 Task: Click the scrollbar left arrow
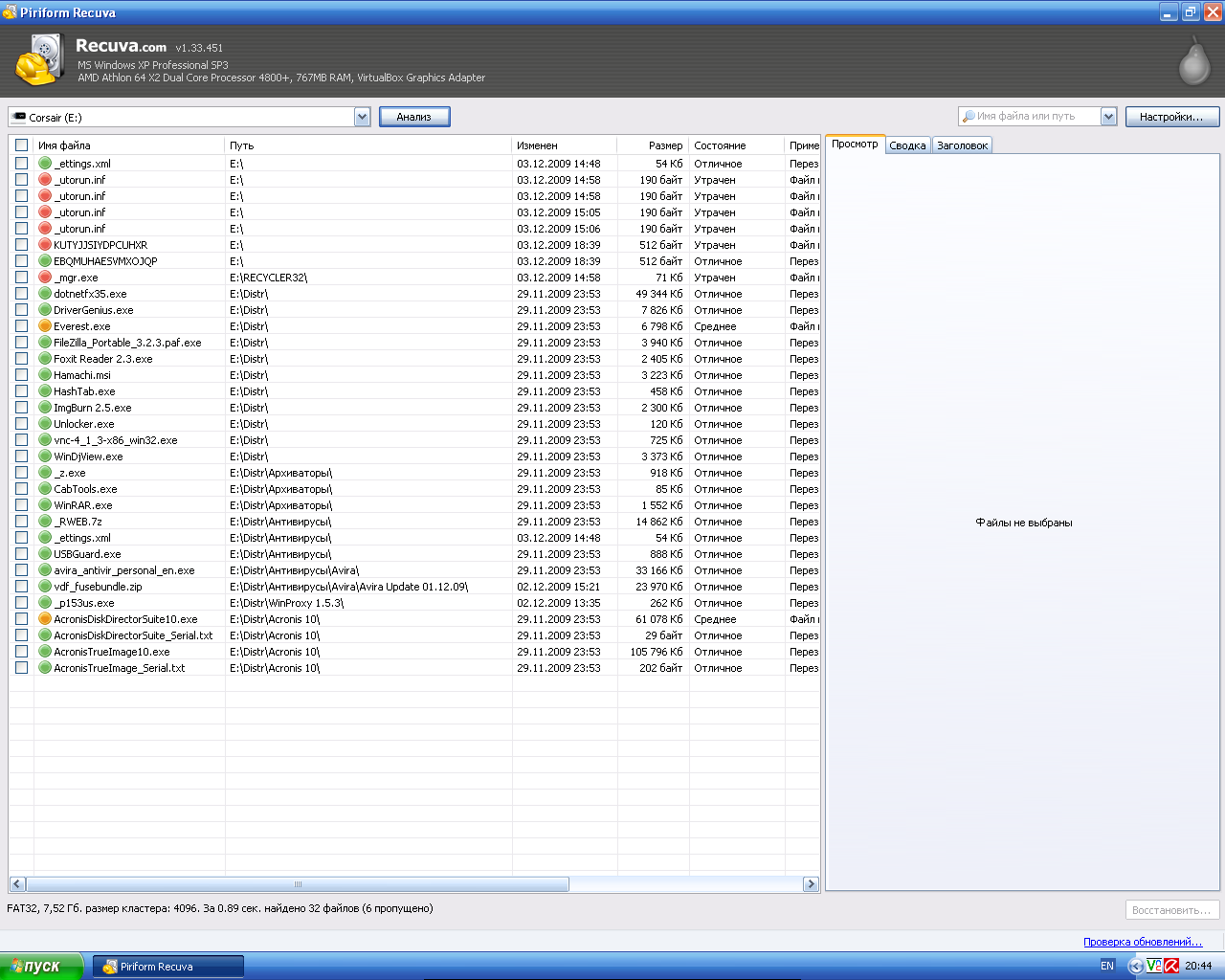tap(17, 884)
